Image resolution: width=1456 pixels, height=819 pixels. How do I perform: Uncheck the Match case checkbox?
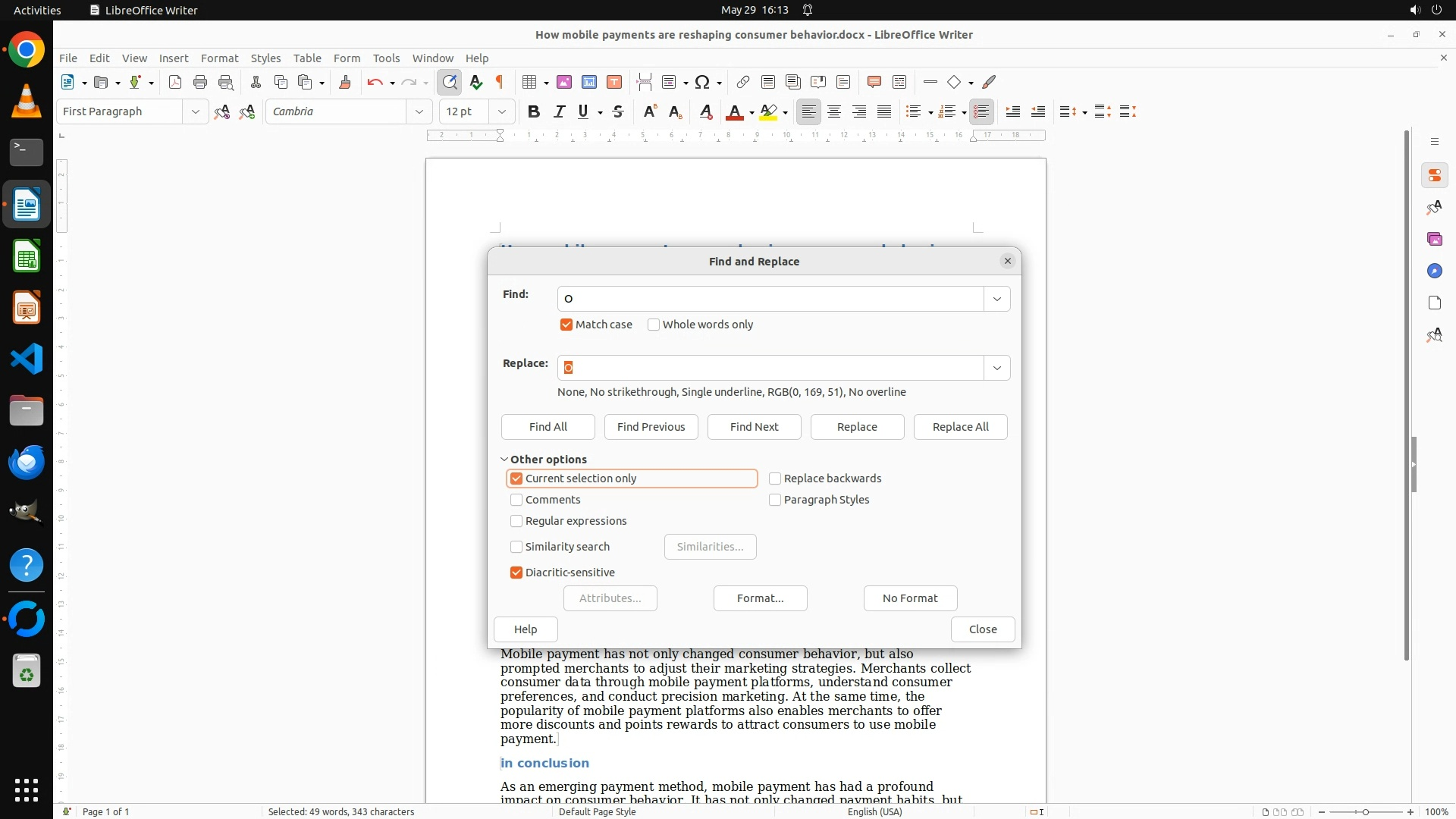566,325
